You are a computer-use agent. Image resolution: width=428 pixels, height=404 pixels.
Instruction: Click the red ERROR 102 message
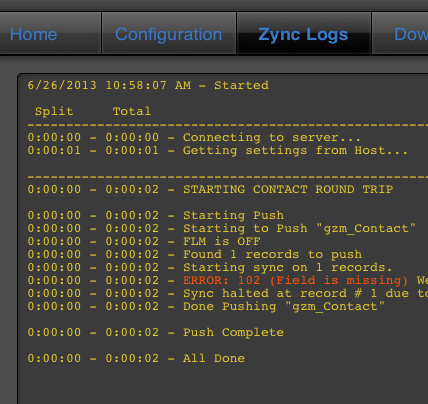(x=295, y=280)
